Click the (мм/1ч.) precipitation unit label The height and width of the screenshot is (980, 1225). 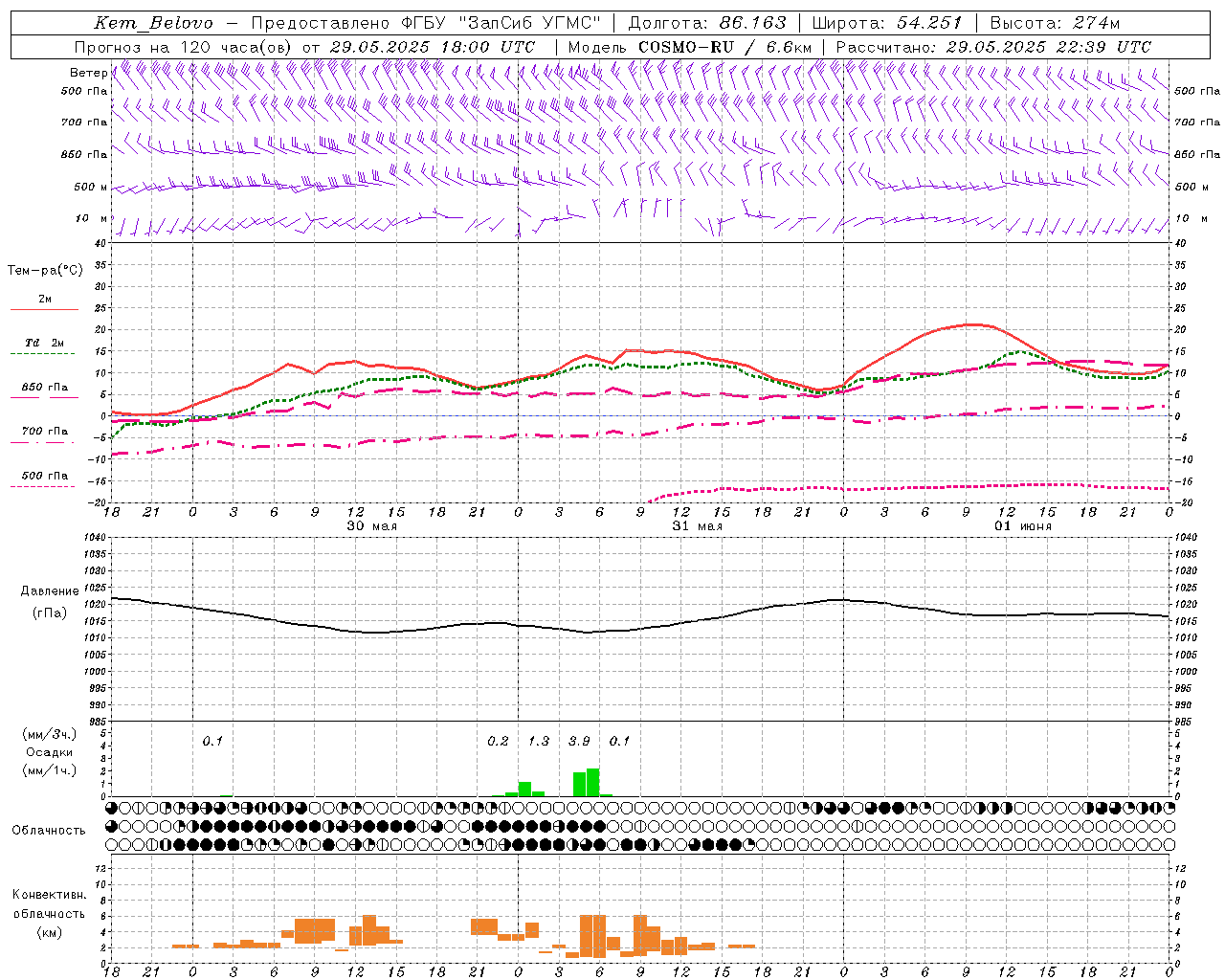point(50,769)
